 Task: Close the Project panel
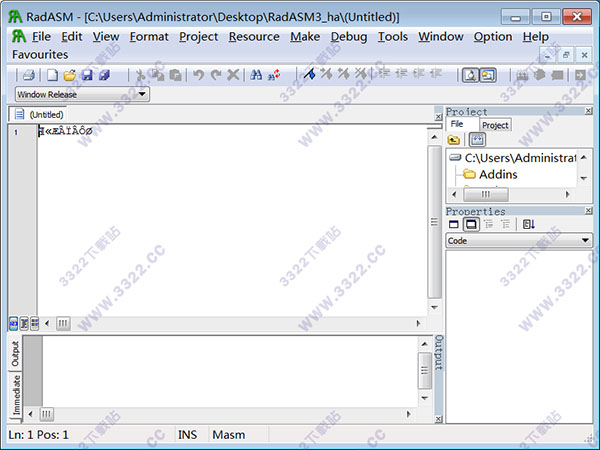click(x=589, y=111)
